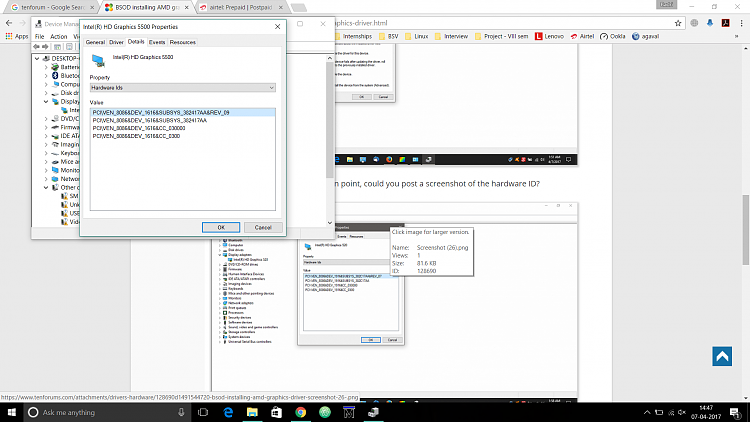Open the embedded Device Manager screenshot thumbnail
Image resolution: width=750 pixels, height=422 pixels.
click(x=395, y=302)
